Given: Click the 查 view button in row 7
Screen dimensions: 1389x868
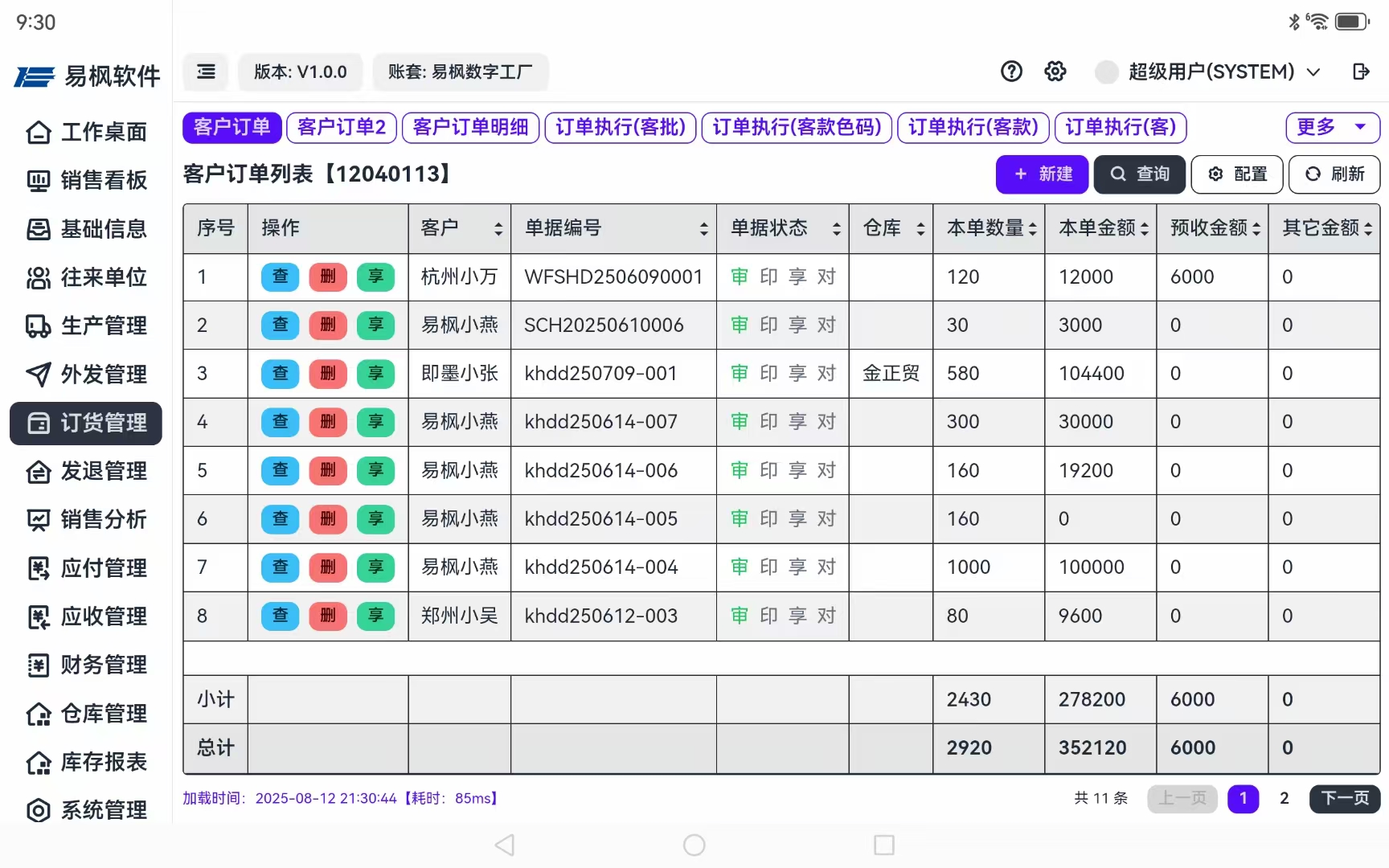Looking at the screenshot, I should (x=280, y=567).
